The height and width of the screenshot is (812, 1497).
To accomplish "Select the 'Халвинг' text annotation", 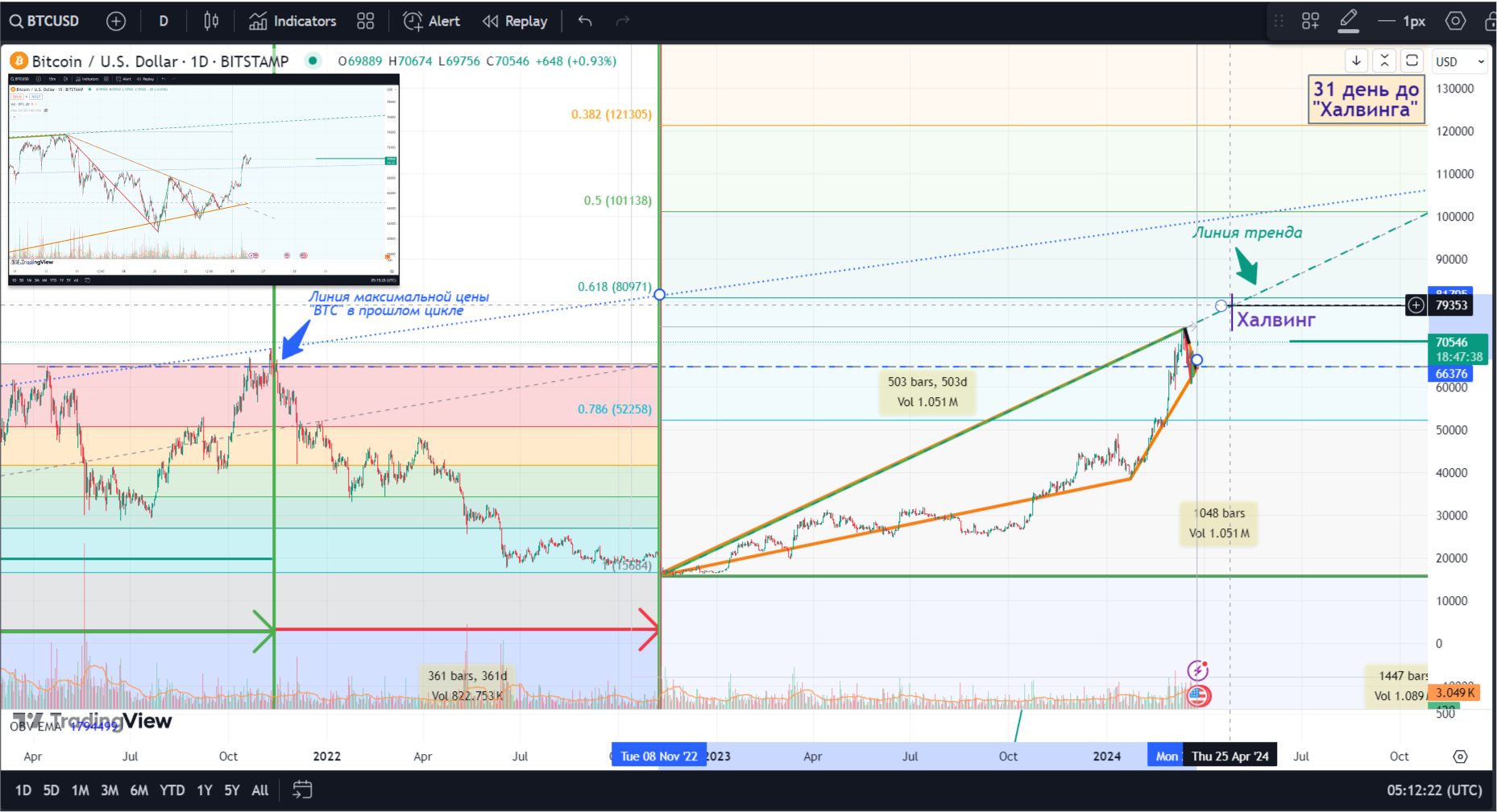I will (1276, 320).
